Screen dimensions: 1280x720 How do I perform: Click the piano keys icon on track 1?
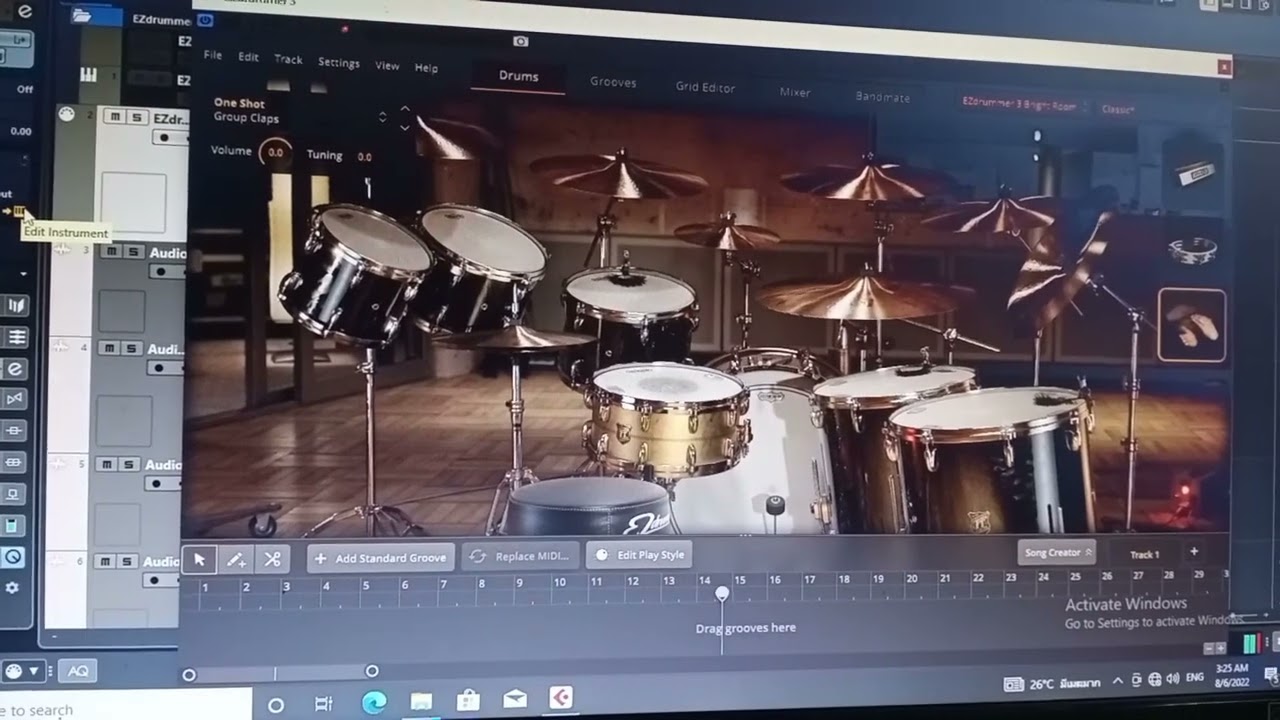tap(89, 75)
